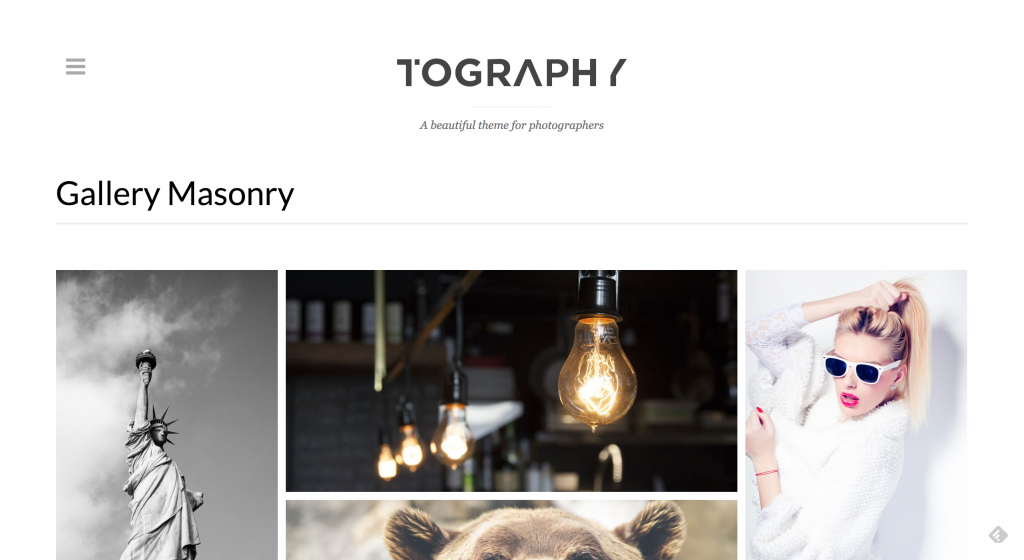Click the Gallery Masonry page heading
Image resolution: width=1024 pixels, height=560 pixels.
click(x=175, y=194)
